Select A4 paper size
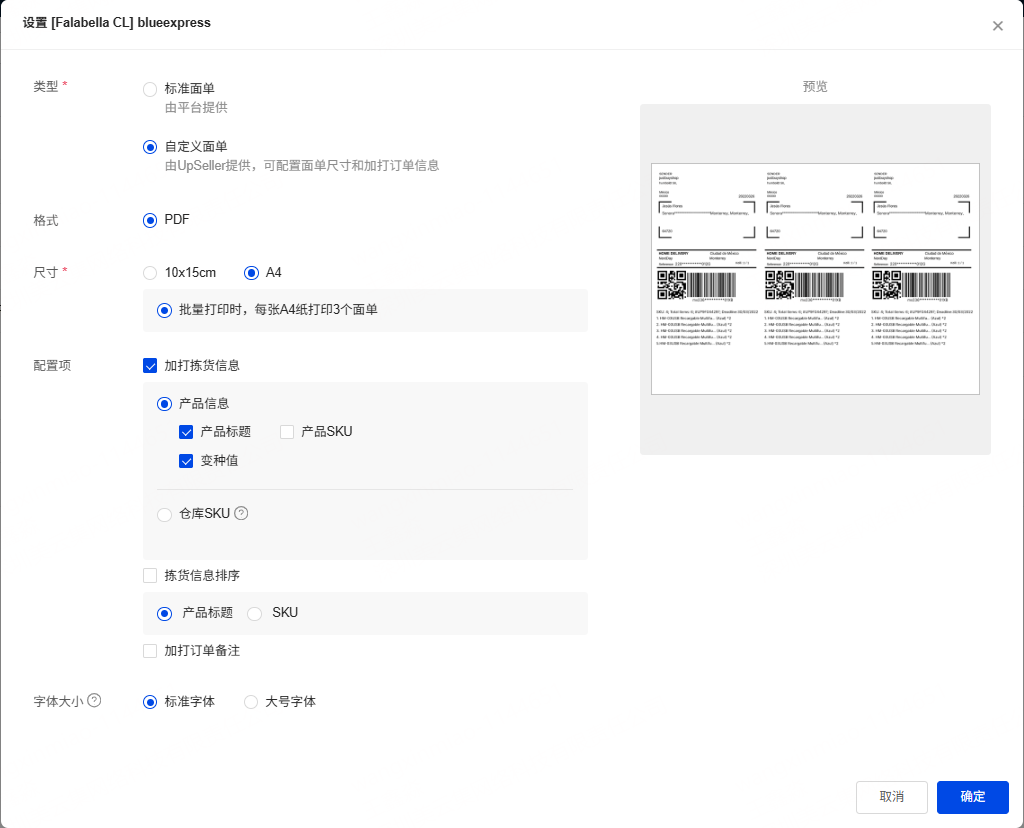Screen dimensions: 1024x828 pyautogui.click(x=251, y=273)
